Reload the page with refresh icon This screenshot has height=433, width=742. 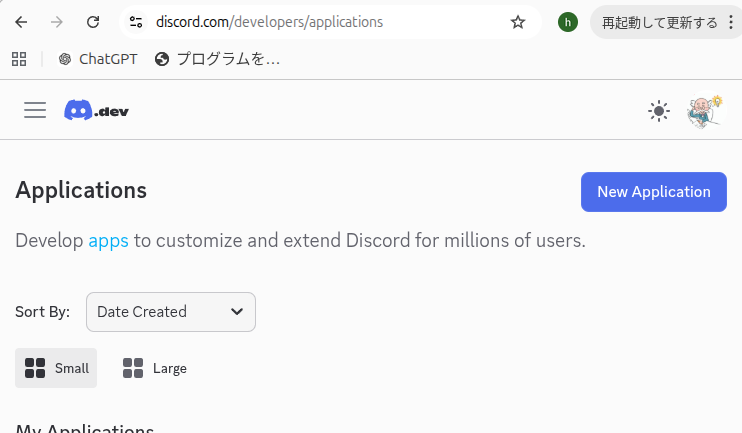93,22
